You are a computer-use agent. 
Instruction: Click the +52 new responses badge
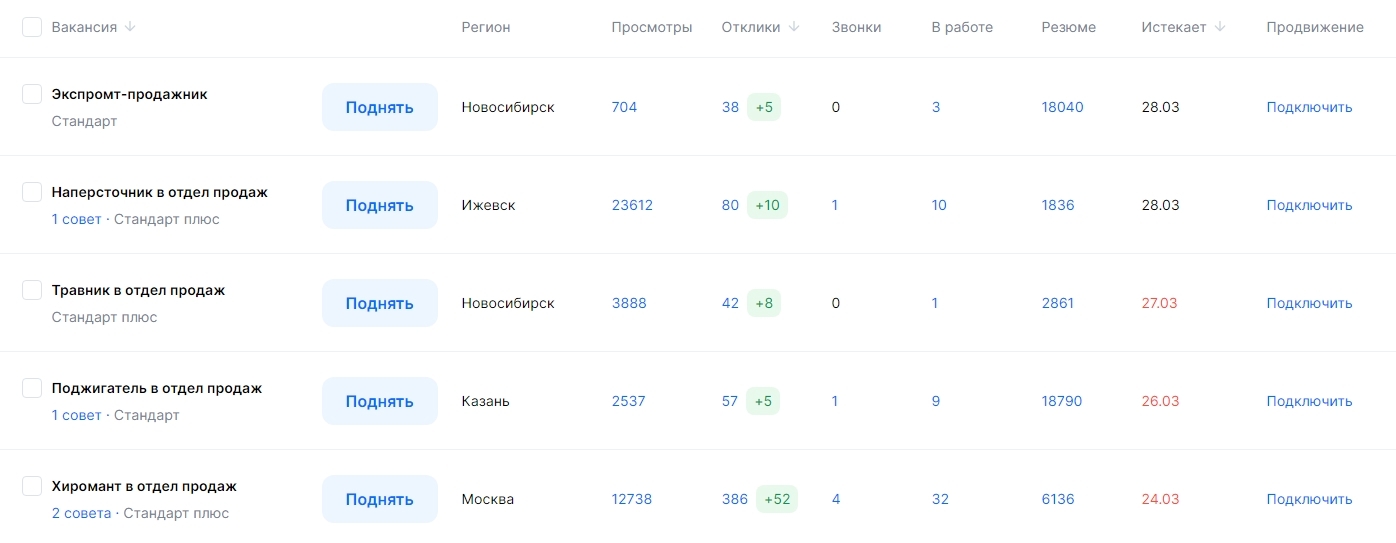[777, 499]
